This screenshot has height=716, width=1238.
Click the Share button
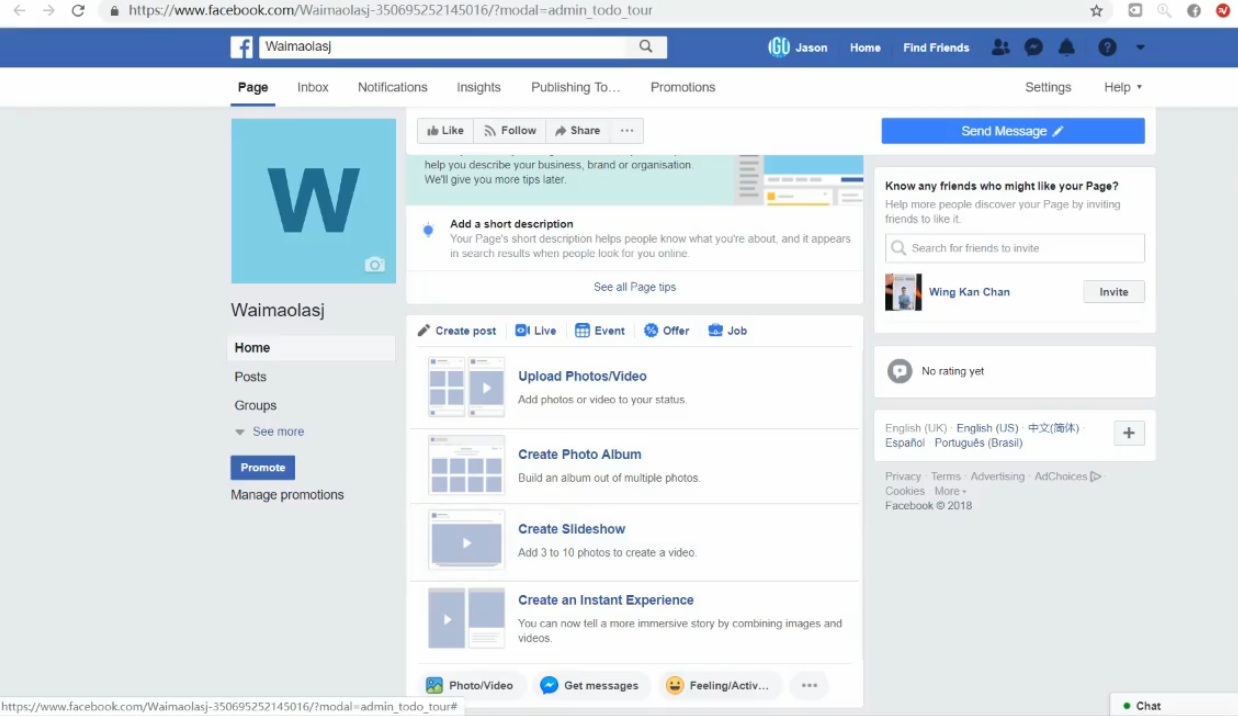pyautogui.click(x=577, y=131)
